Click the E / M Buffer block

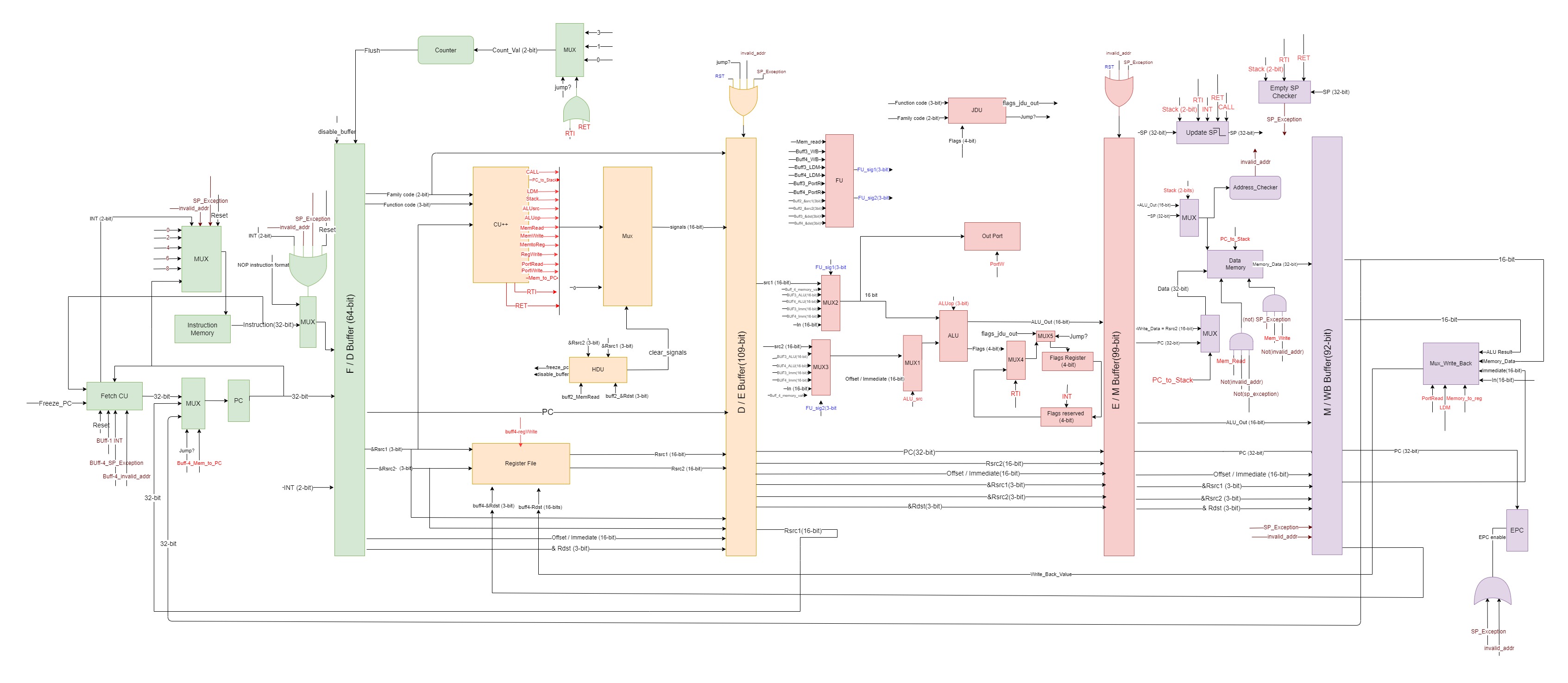(1118, 347)
